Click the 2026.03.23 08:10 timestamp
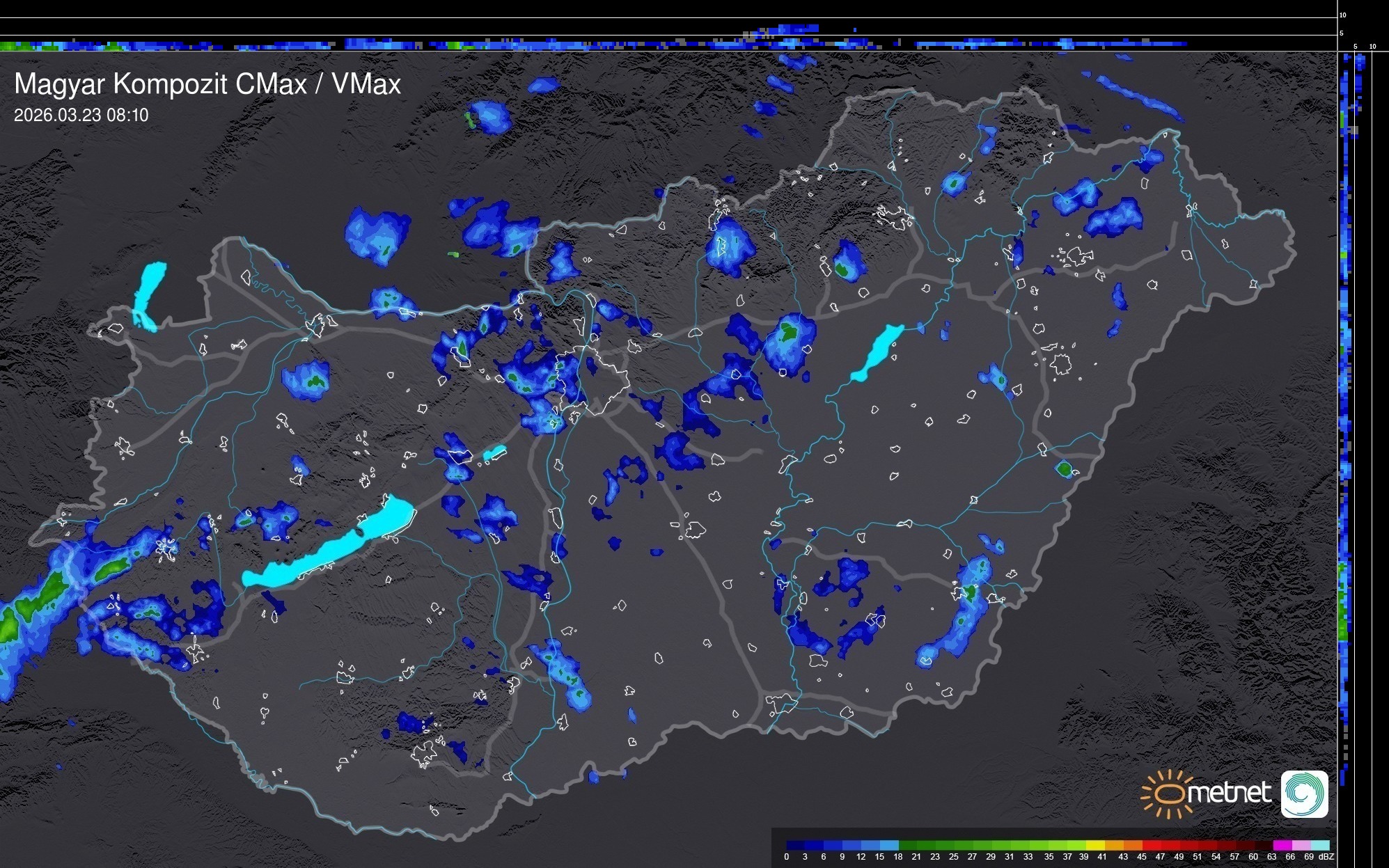This screenshot has width=1389, height=868. pyautogui.click(x=81, y=116)
